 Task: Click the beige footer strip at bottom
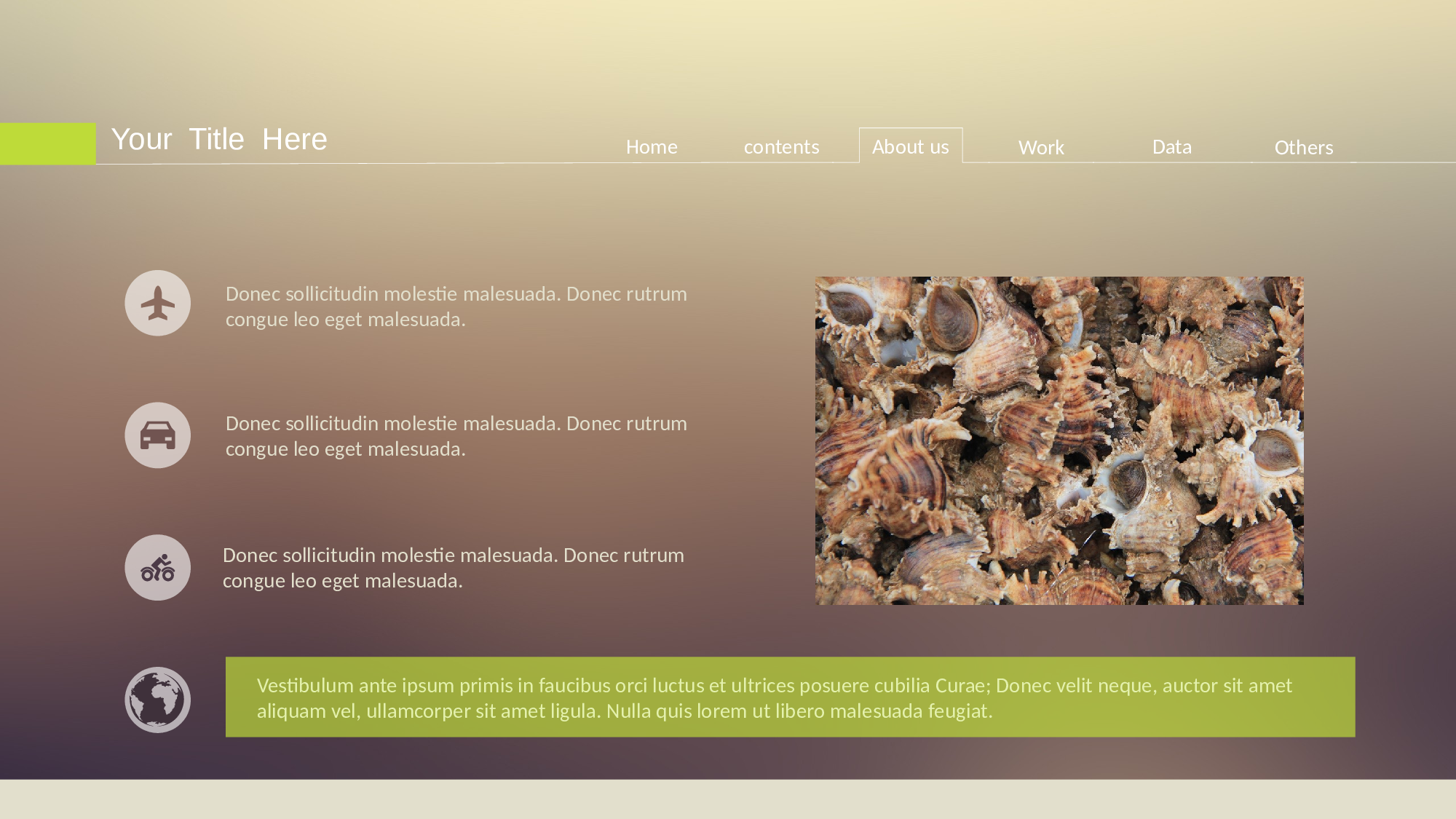728,799
